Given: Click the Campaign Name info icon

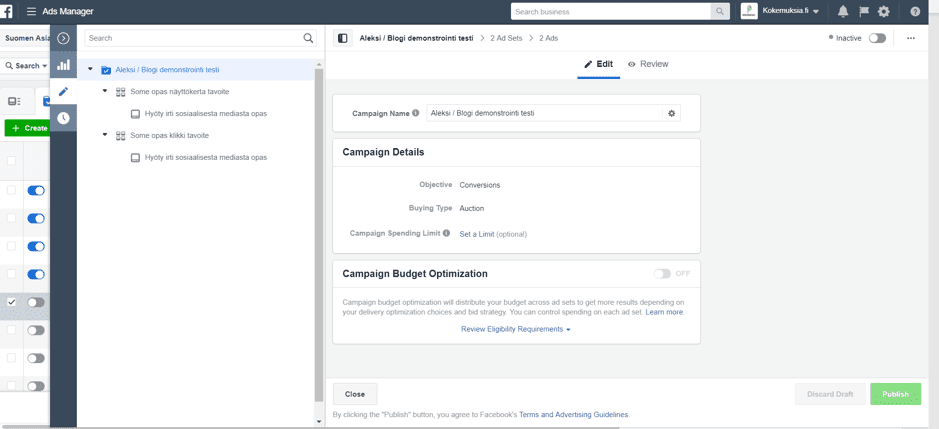Looking at the screenshot, I should click(416, 113).
